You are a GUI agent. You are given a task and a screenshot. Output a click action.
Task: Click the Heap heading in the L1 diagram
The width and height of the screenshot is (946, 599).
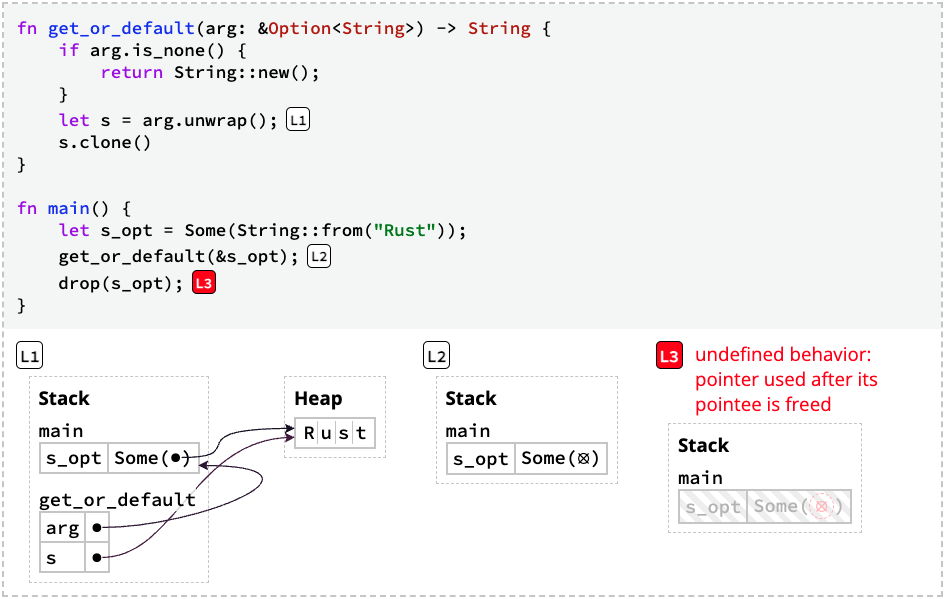pyautogui.click(x=318, y=399)
